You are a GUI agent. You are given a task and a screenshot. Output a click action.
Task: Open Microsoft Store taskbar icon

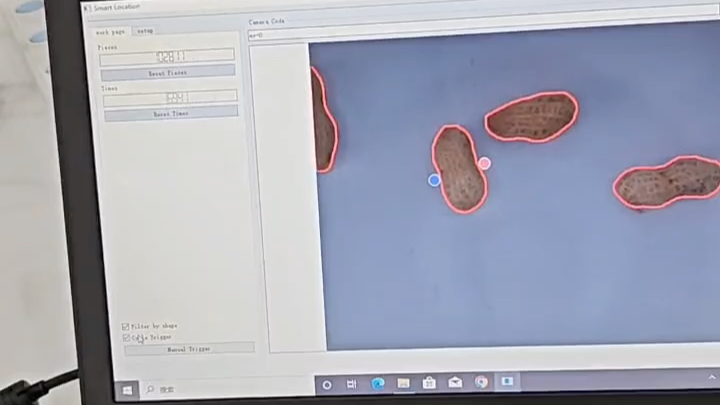pos(429,383)
